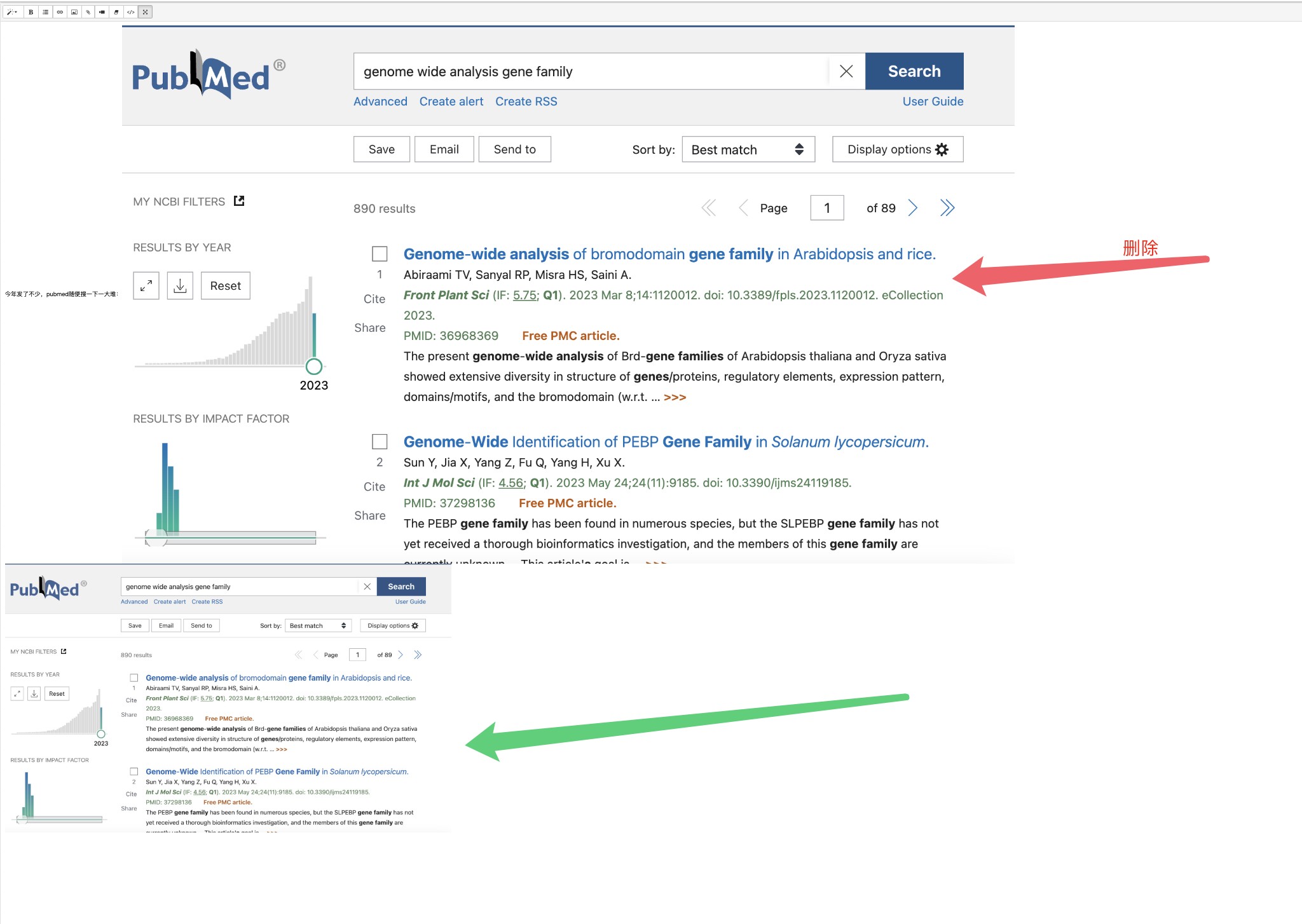
Task: Jump to the last page with the larger double-right arrow
Action: [x=947, y=208]
